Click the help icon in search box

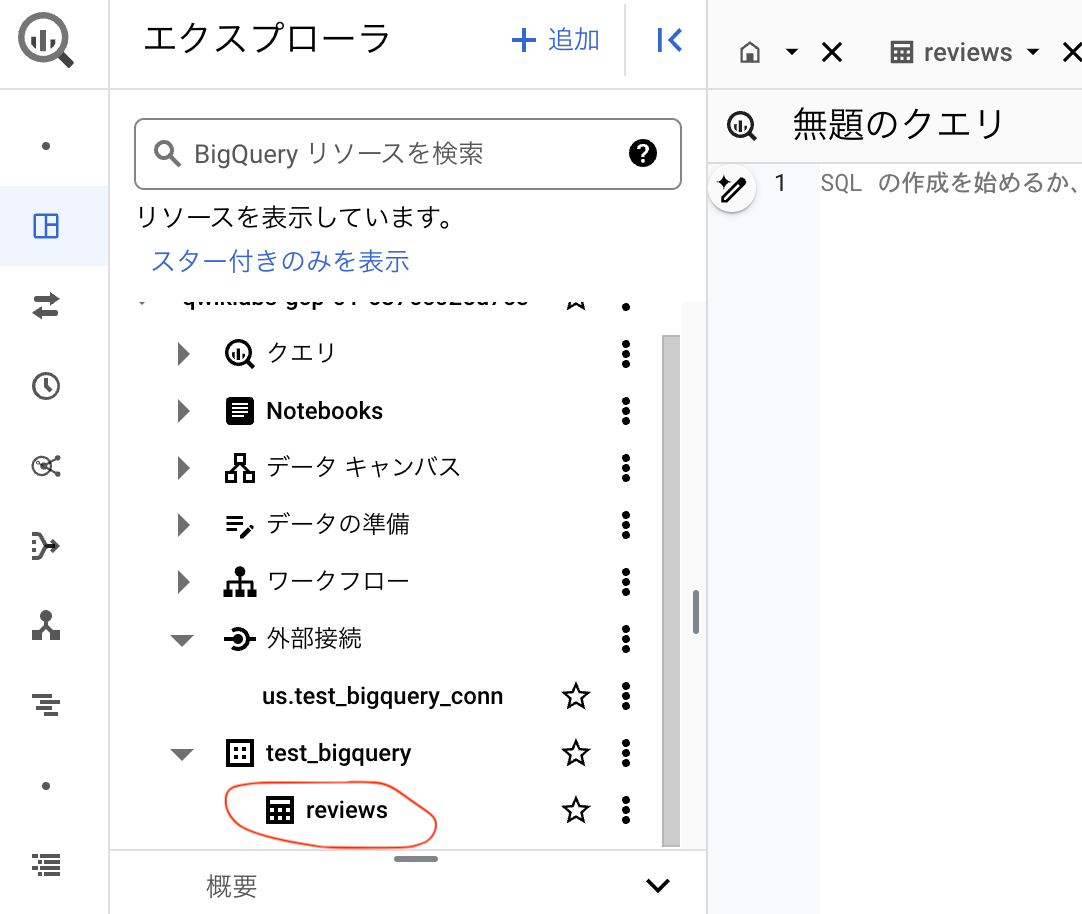coord(642,153)
